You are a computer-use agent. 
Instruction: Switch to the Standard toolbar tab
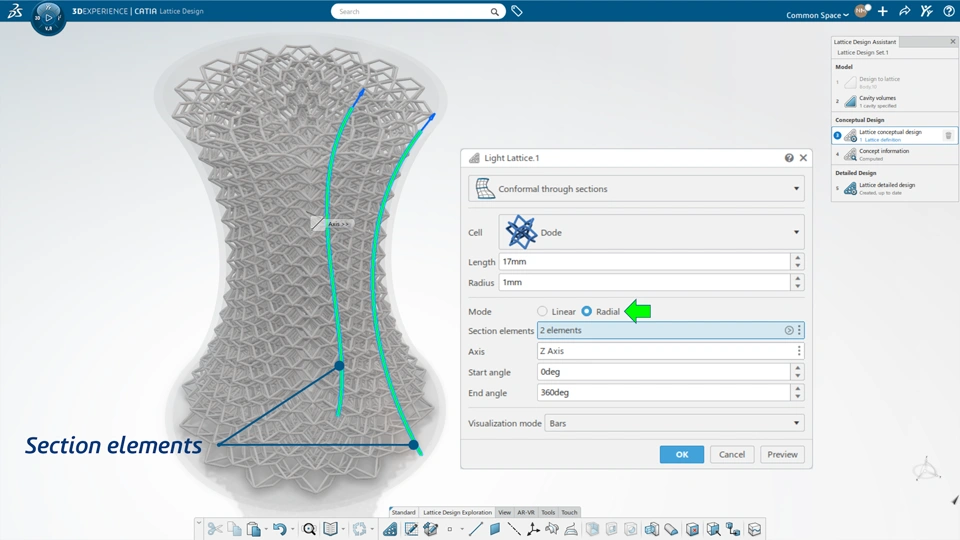pos(403,512)
